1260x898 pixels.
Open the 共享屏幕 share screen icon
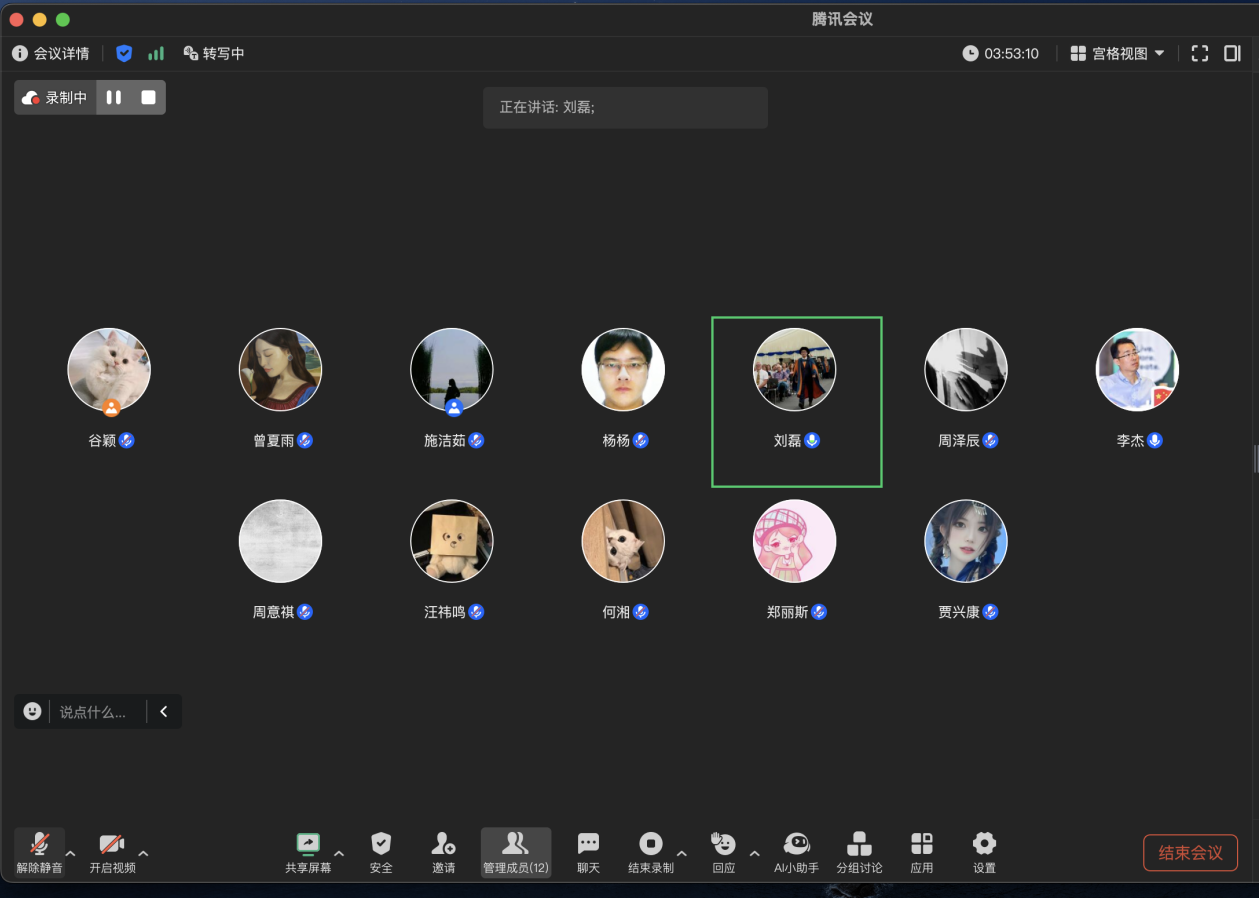point(307,845)
